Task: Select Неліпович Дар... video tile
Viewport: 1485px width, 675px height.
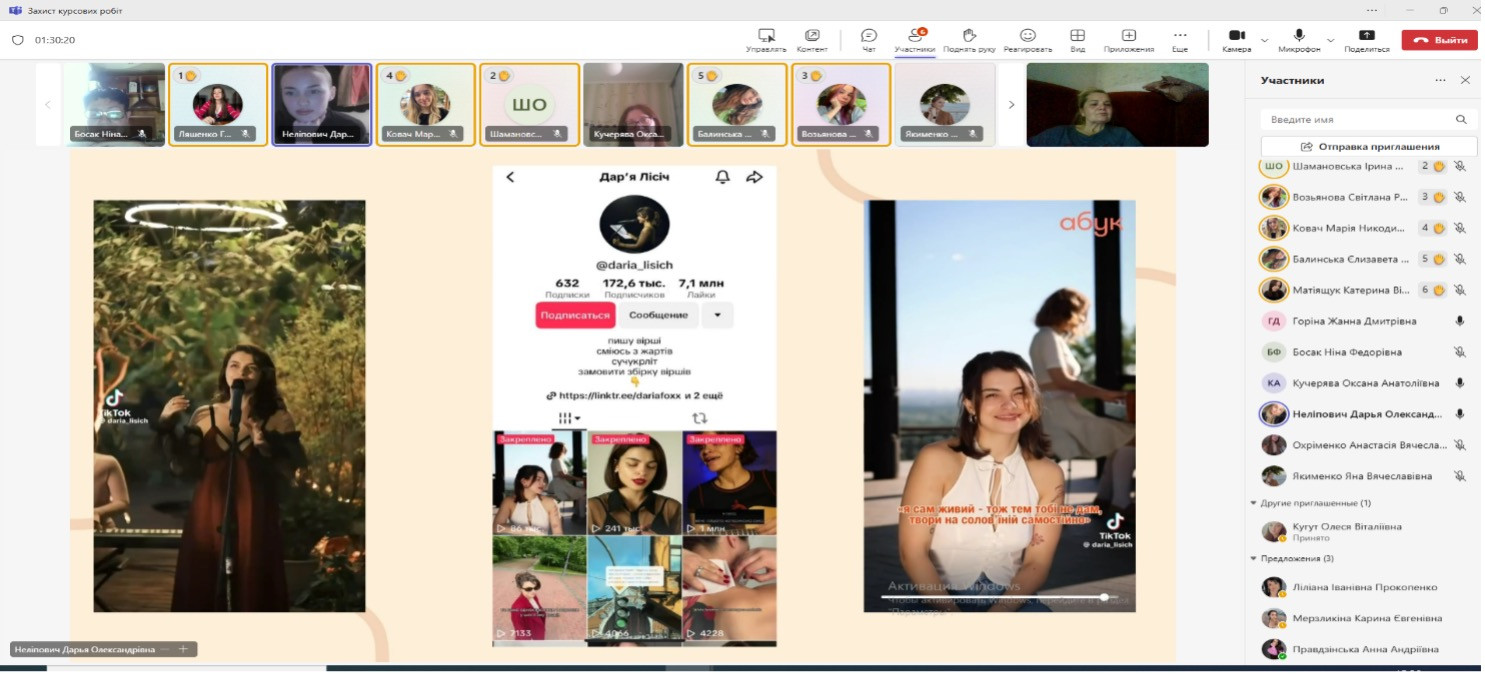Action: click(322, 105)
